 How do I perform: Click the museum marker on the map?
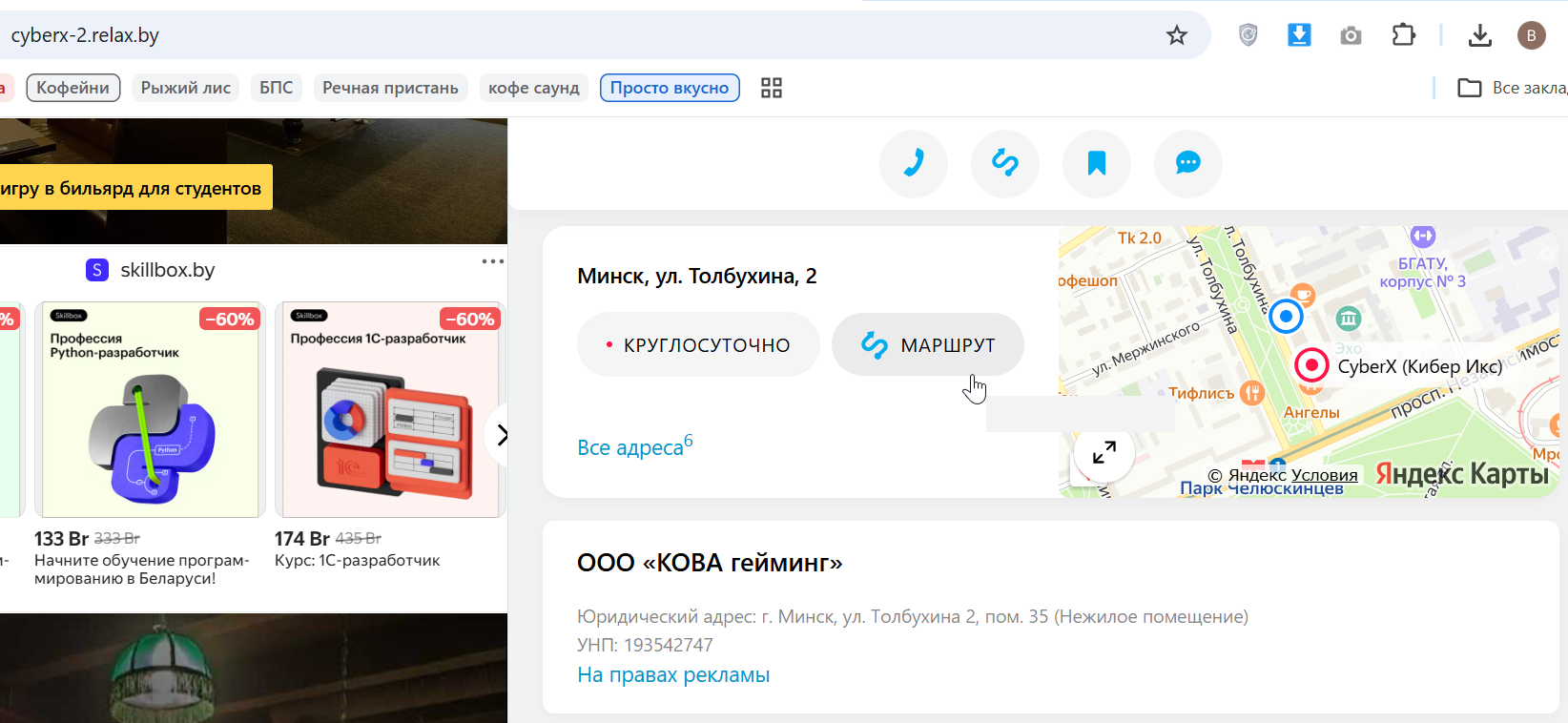[1348, 318]
